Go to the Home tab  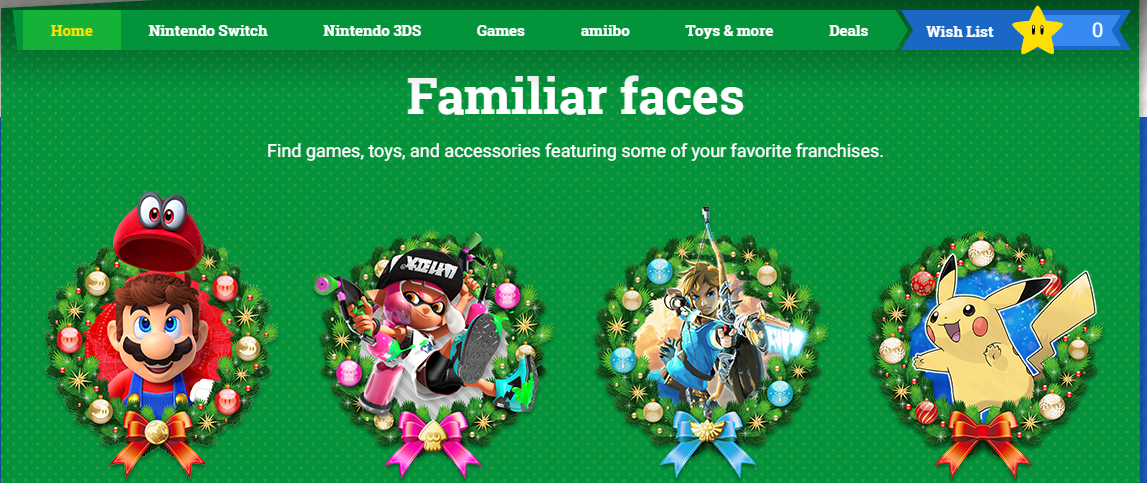coord(72,31)
